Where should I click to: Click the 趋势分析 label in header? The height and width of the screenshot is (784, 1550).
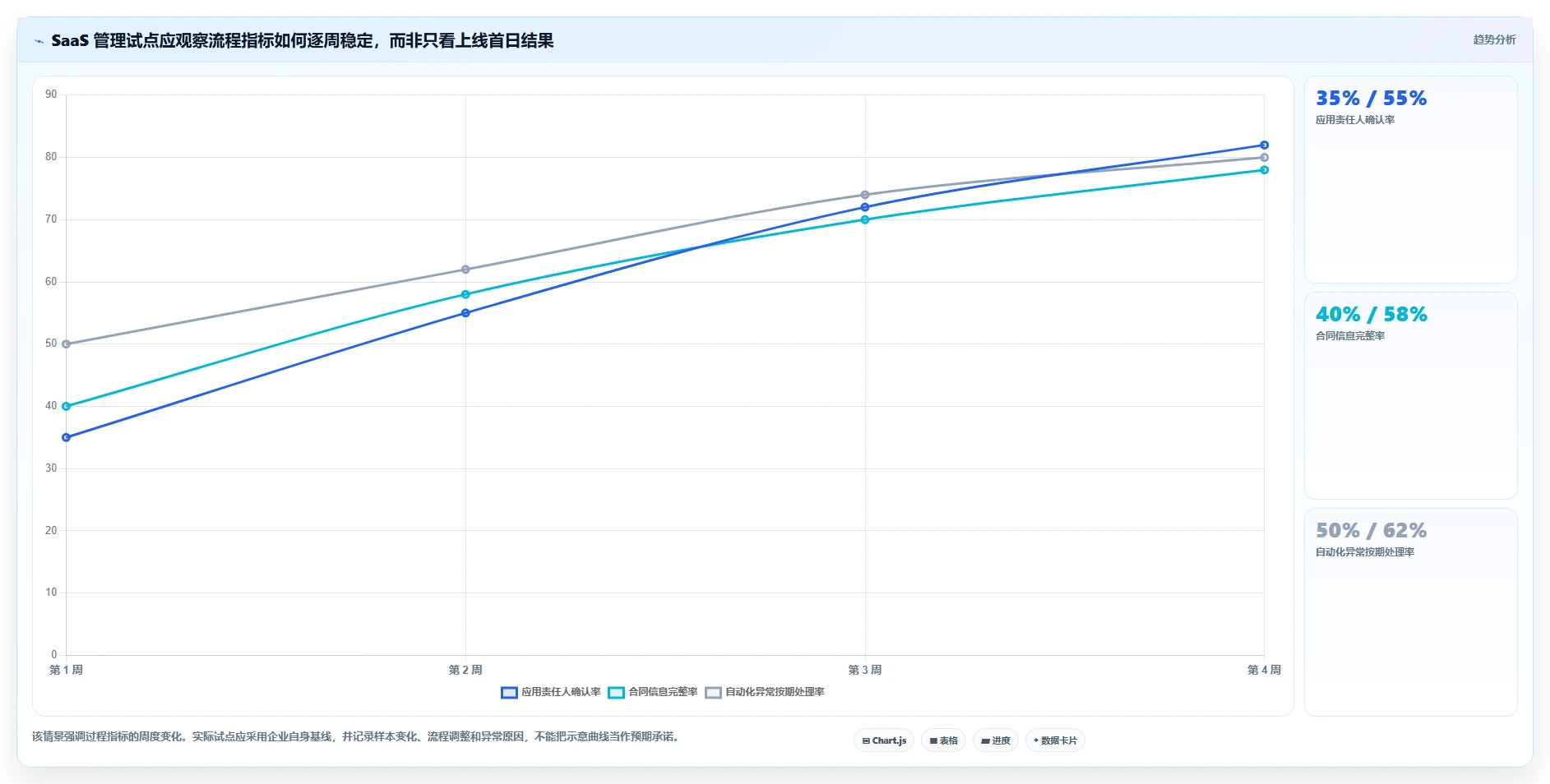click(x=1494, y=39)
